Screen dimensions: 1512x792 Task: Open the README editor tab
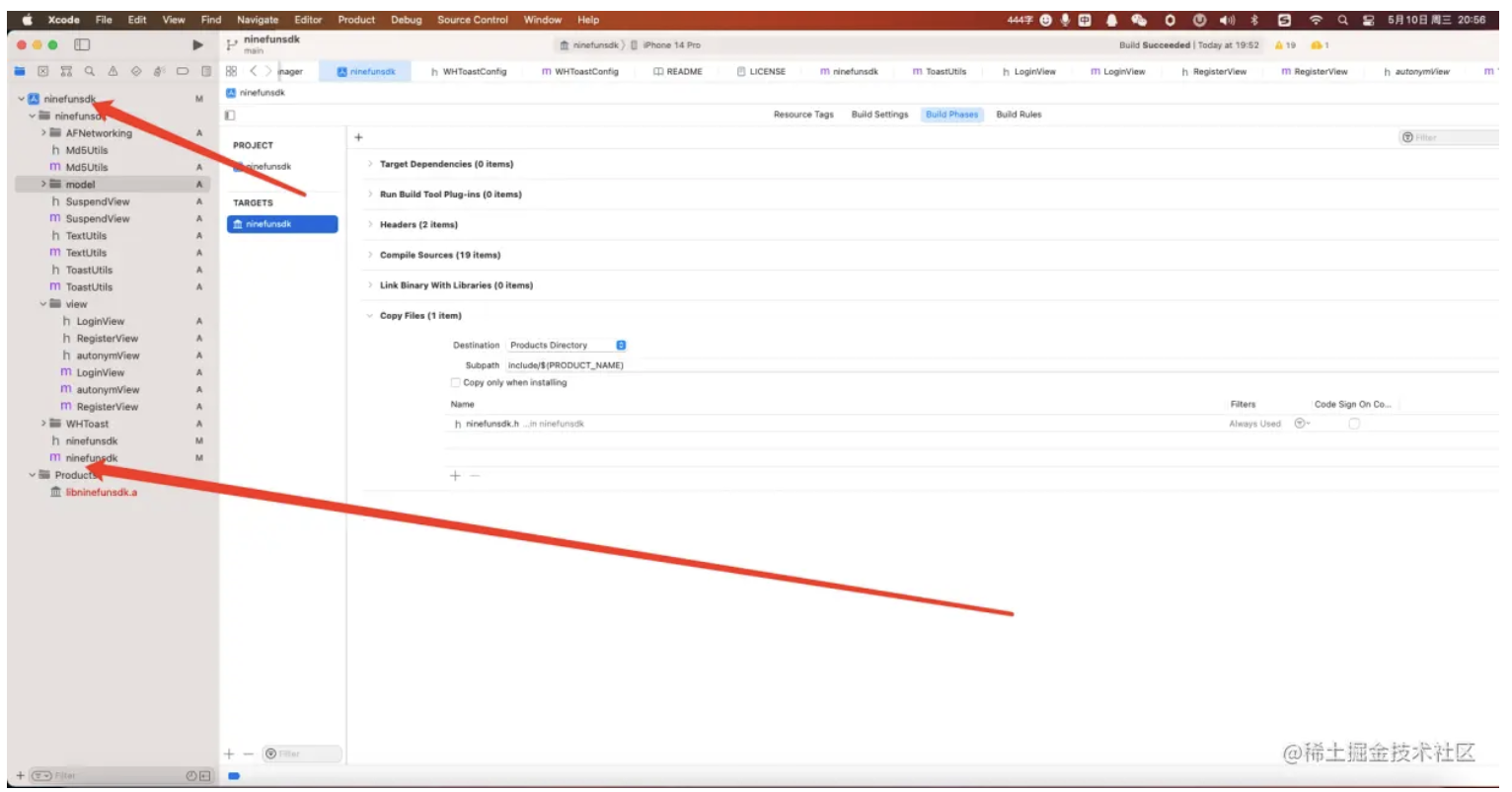[x=678, y=71]
